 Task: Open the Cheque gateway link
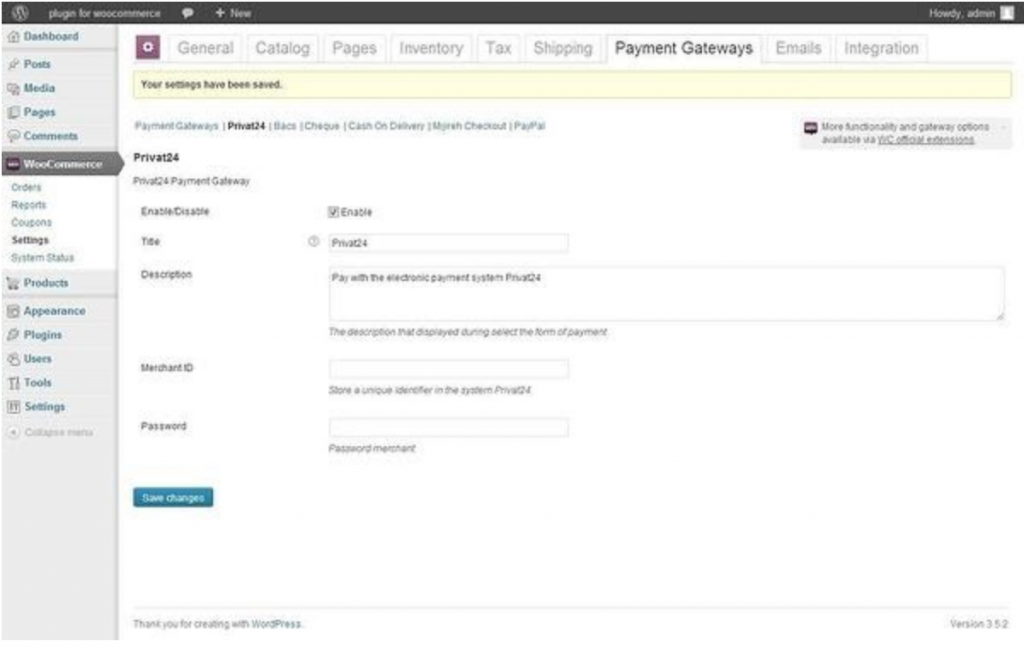[x=322, y=126]
